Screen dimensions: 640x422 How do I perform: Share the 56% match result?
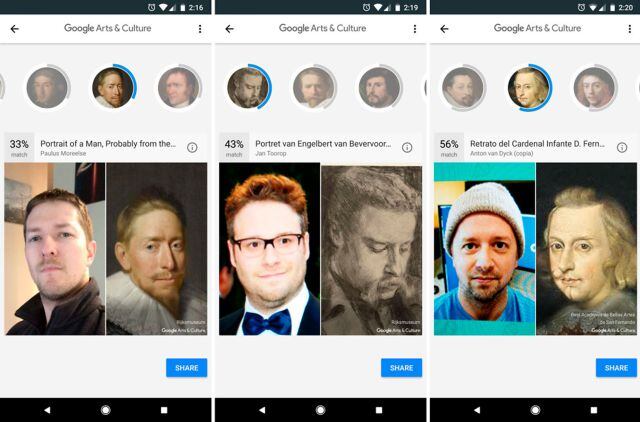(616, 368)
